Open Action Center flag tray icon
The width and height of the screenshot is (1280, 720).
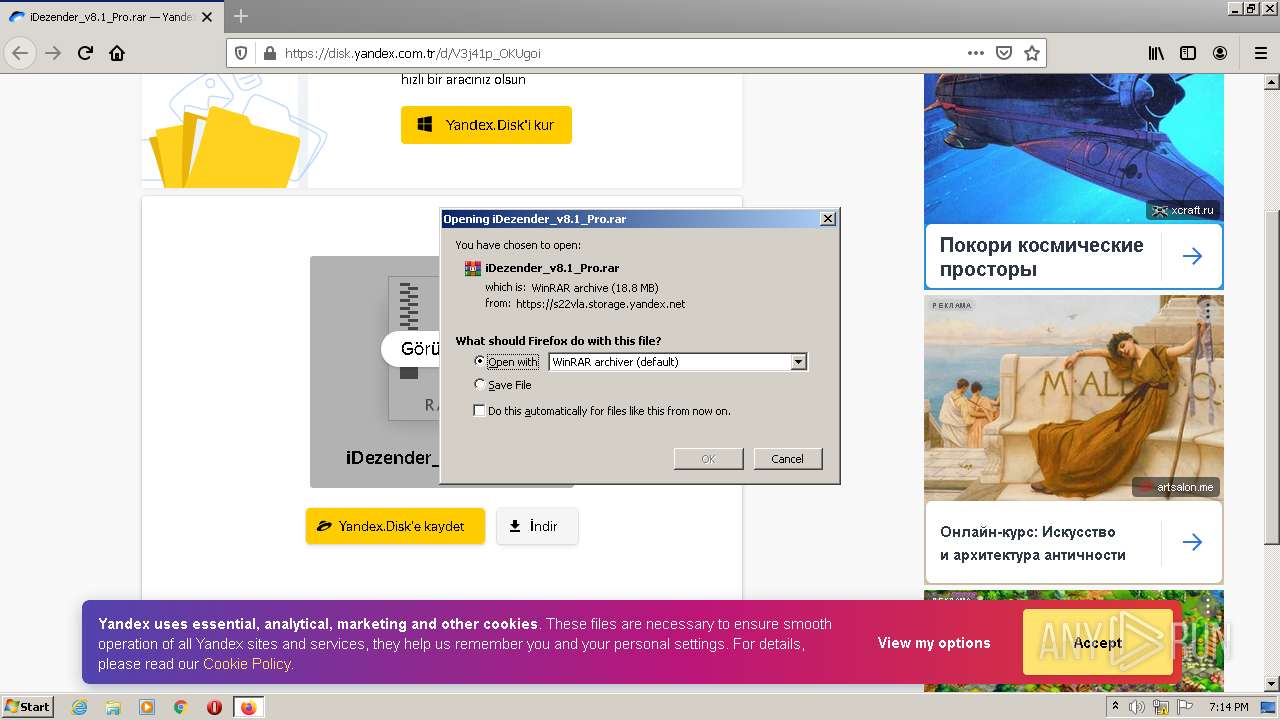[x=1183, y=707]
